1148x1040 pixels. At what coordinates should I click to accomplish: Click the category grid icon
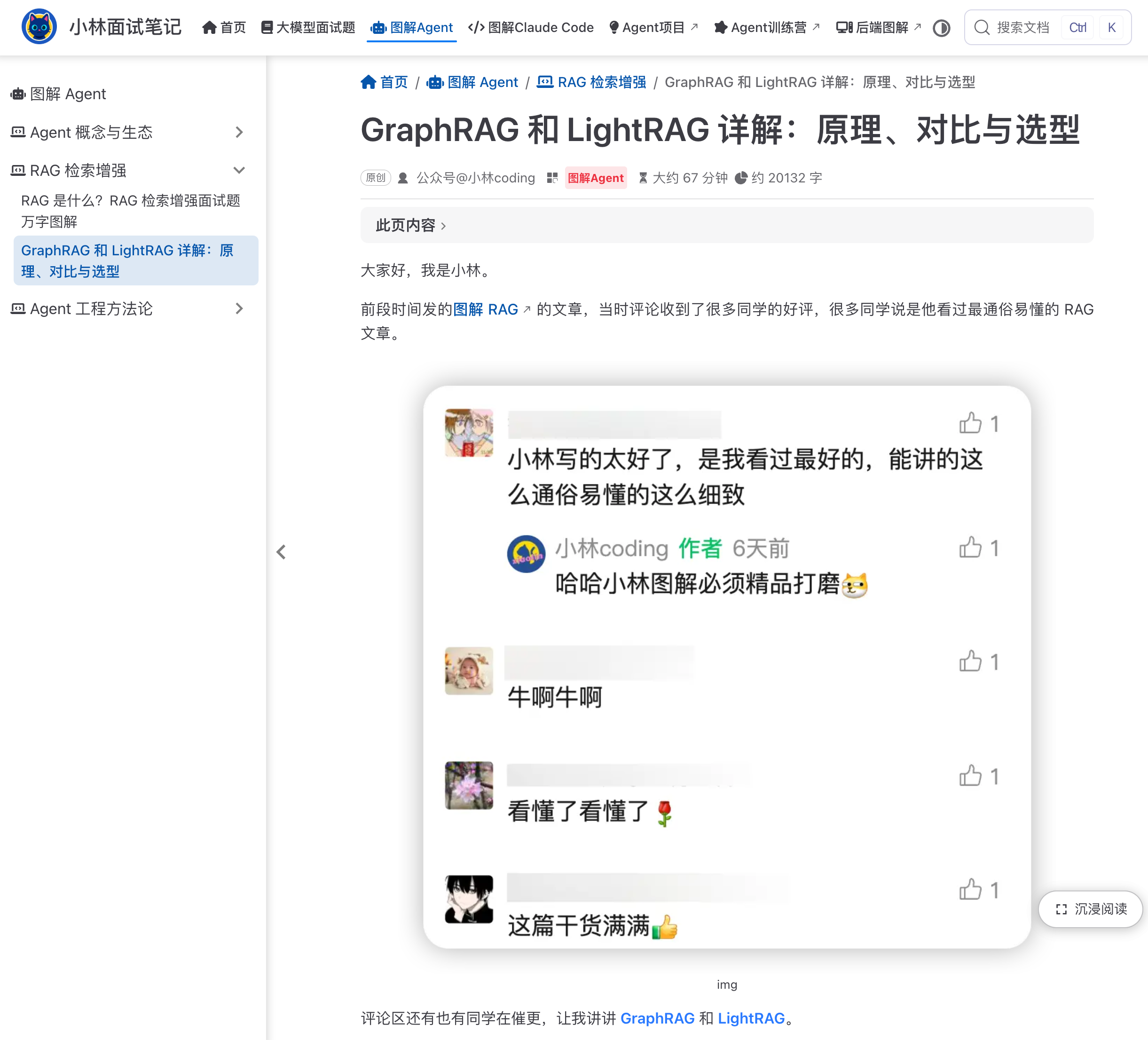click(552, 178)
